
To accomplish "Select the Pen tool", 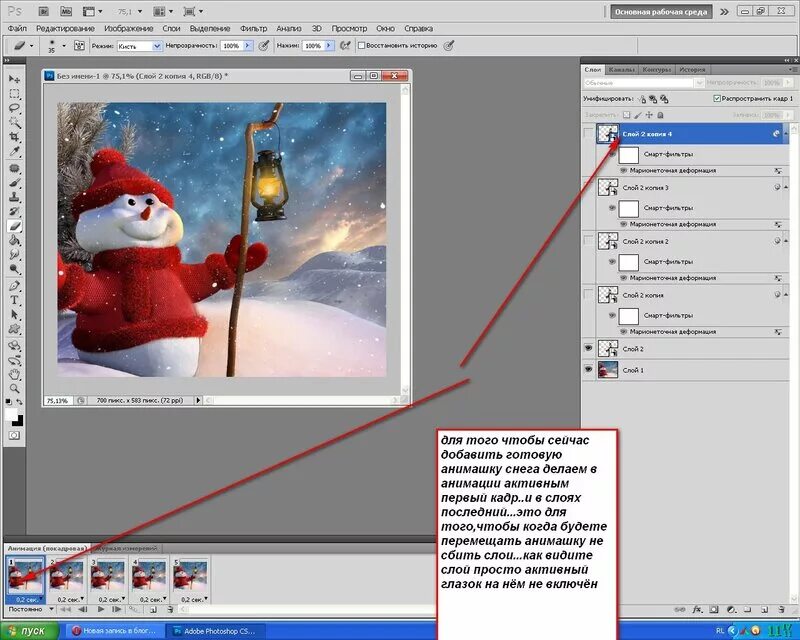I will tap(14, 286).
